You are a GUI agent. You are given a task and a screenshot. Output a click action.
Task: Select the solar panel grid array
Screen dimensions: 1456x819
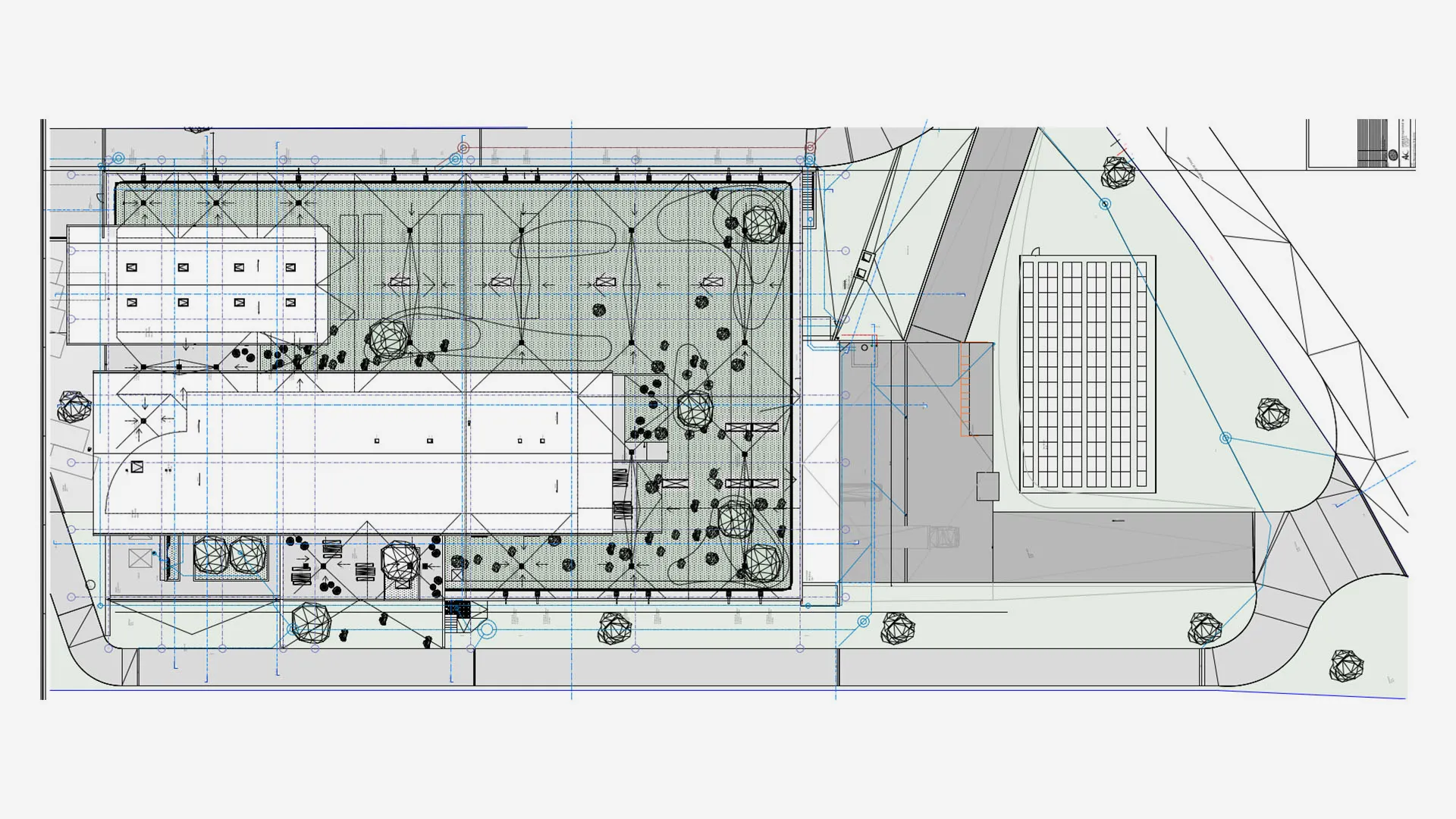(x=1087, y=375)
